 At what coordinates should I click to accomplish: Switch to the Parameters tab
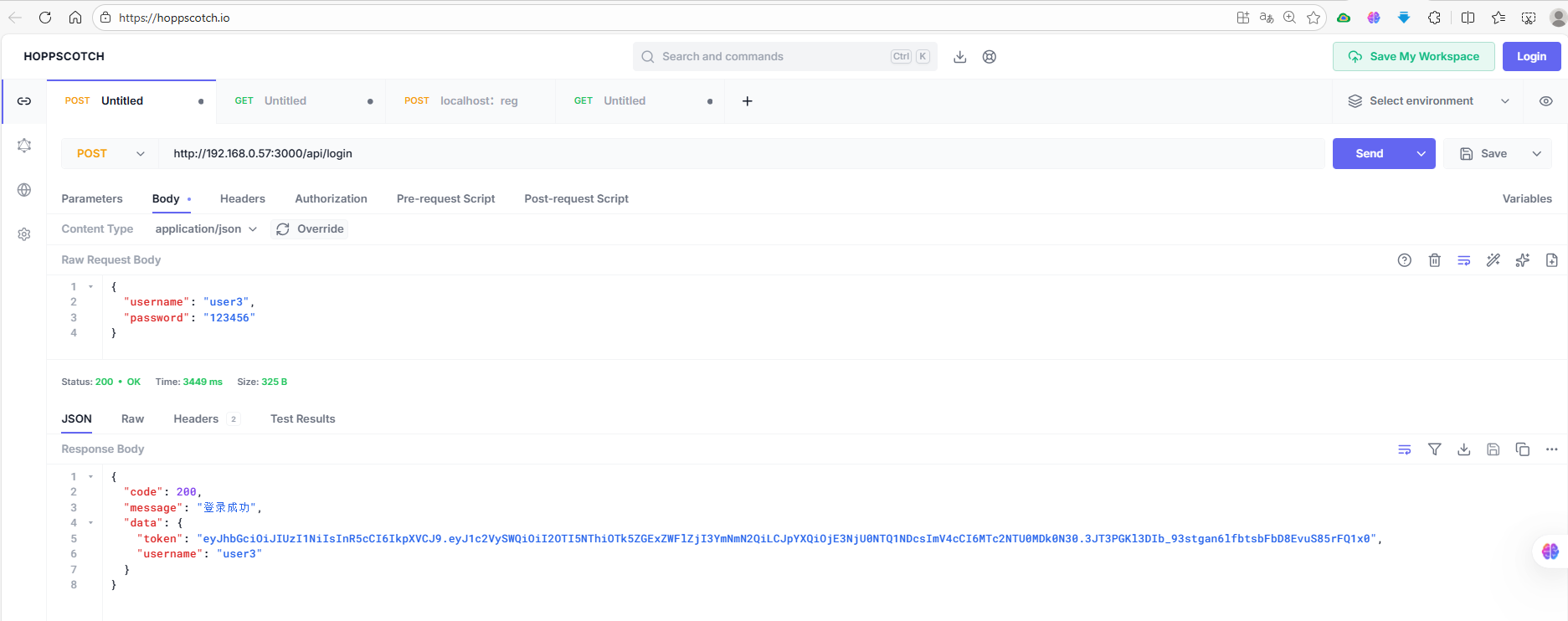92,199
